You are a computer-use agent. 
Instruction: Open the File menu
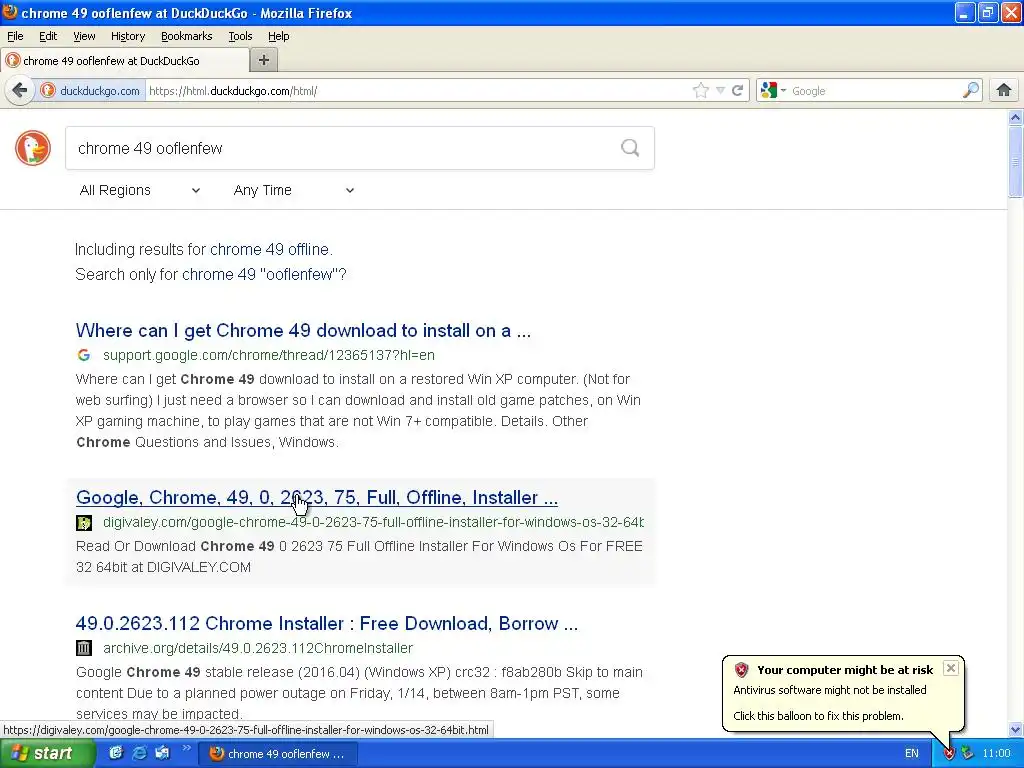[15, 36]
